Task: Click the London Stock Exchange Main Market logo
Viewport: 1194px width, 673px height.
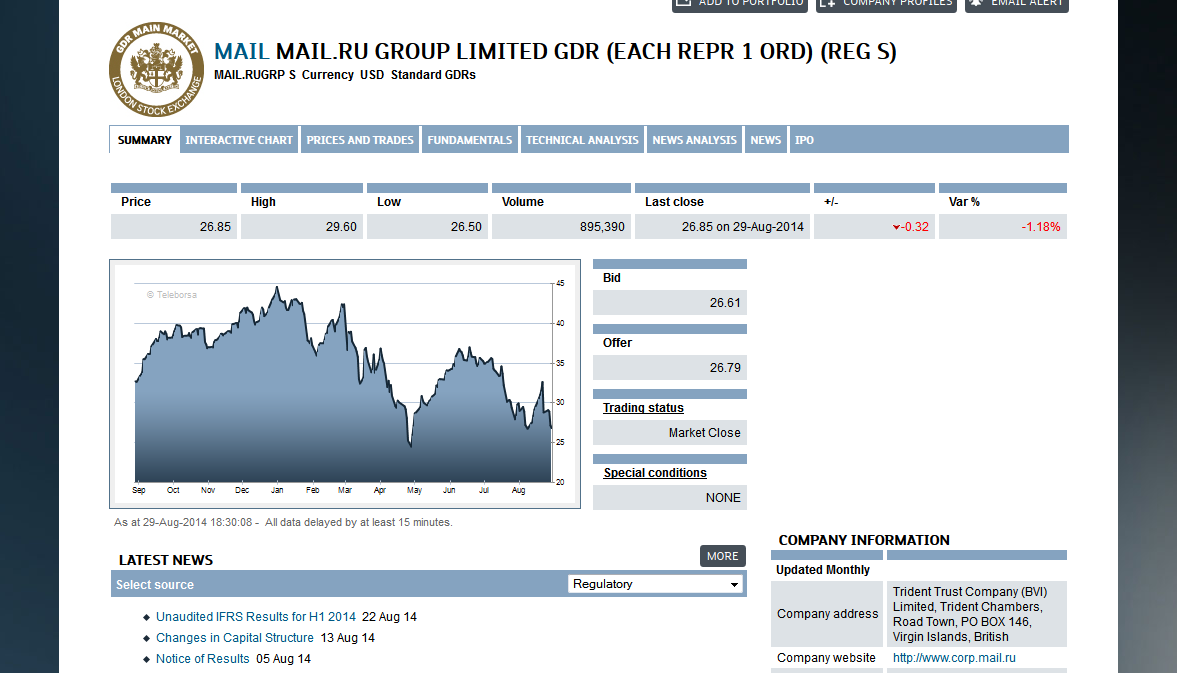Action: [x=156, y=69]
